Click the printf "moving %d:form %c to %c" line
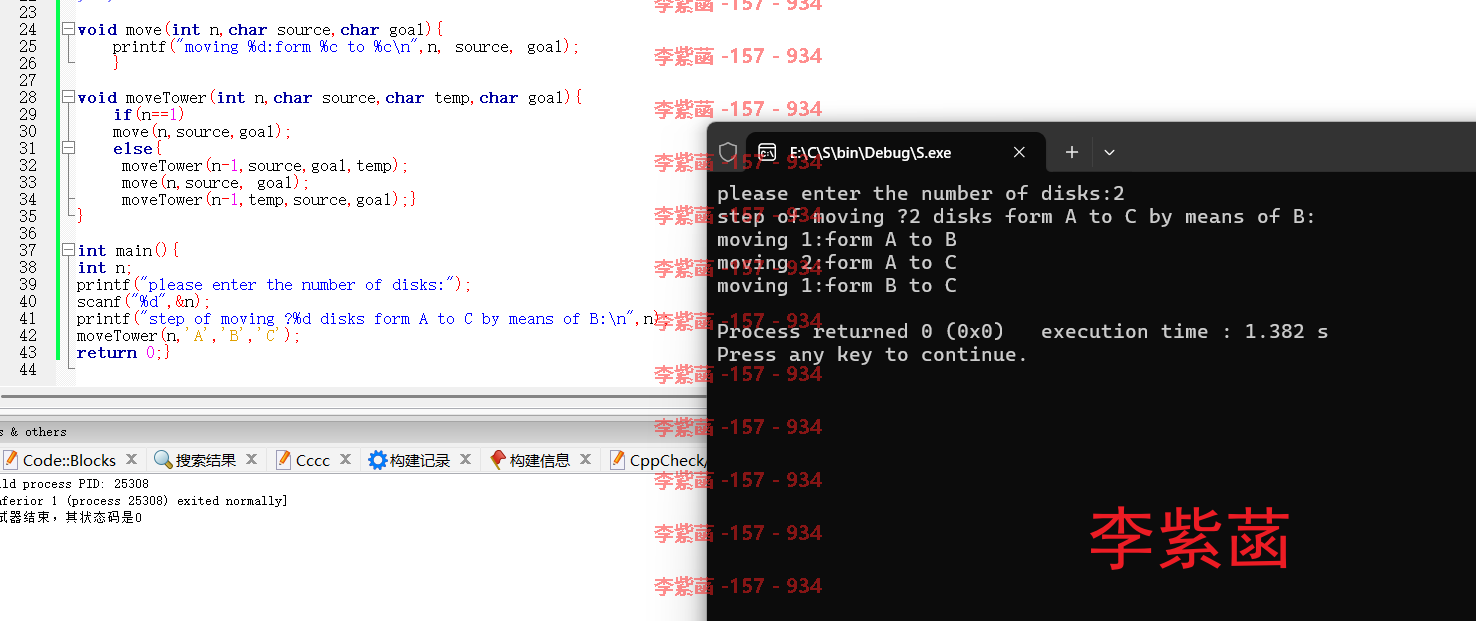Image resolution: width=1476 pixels, height=621 pixels. pos(346,47)
